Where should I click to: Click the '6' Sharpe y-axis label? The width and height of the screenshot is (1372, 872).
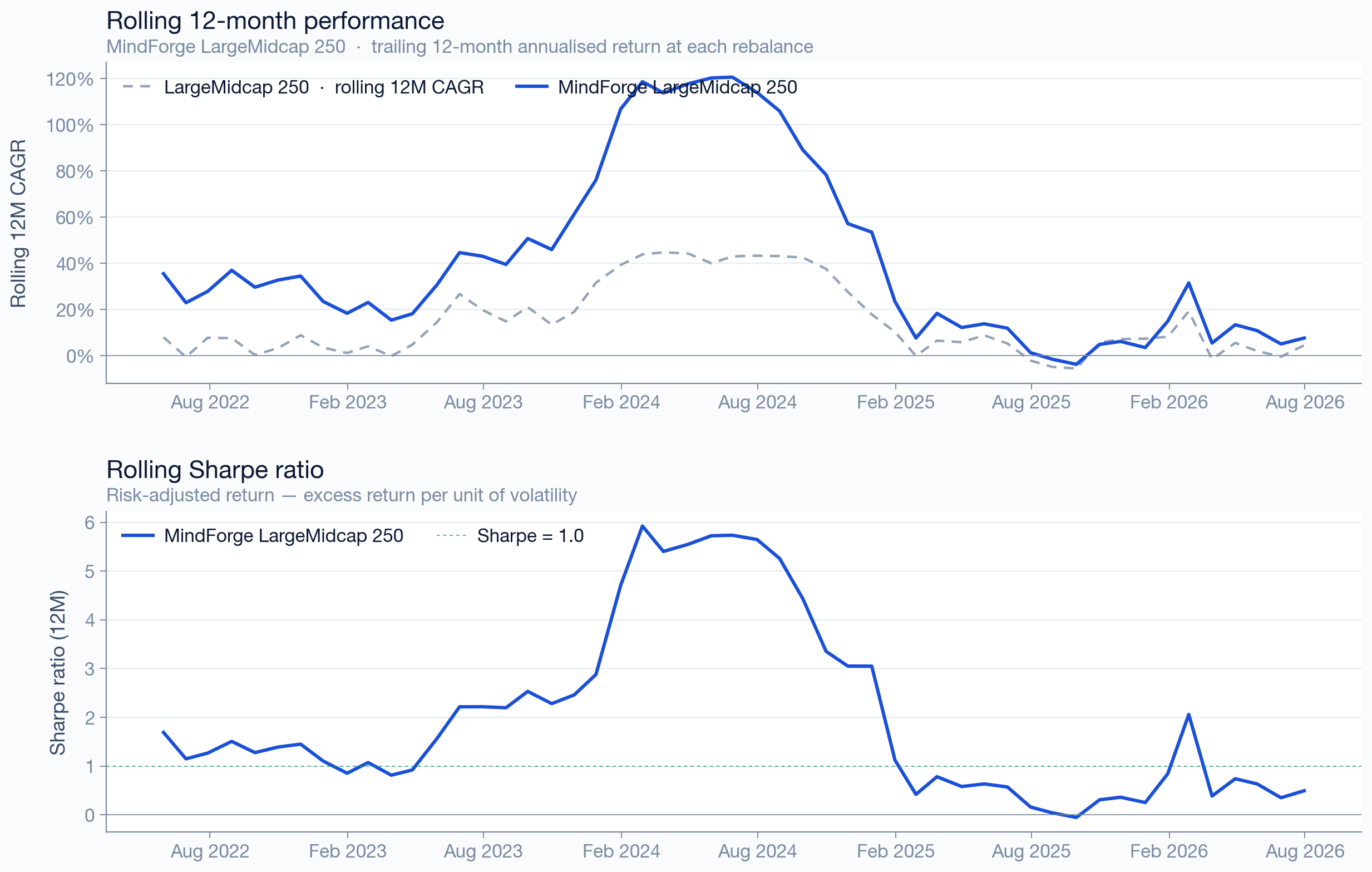click(x=90, y=523)
